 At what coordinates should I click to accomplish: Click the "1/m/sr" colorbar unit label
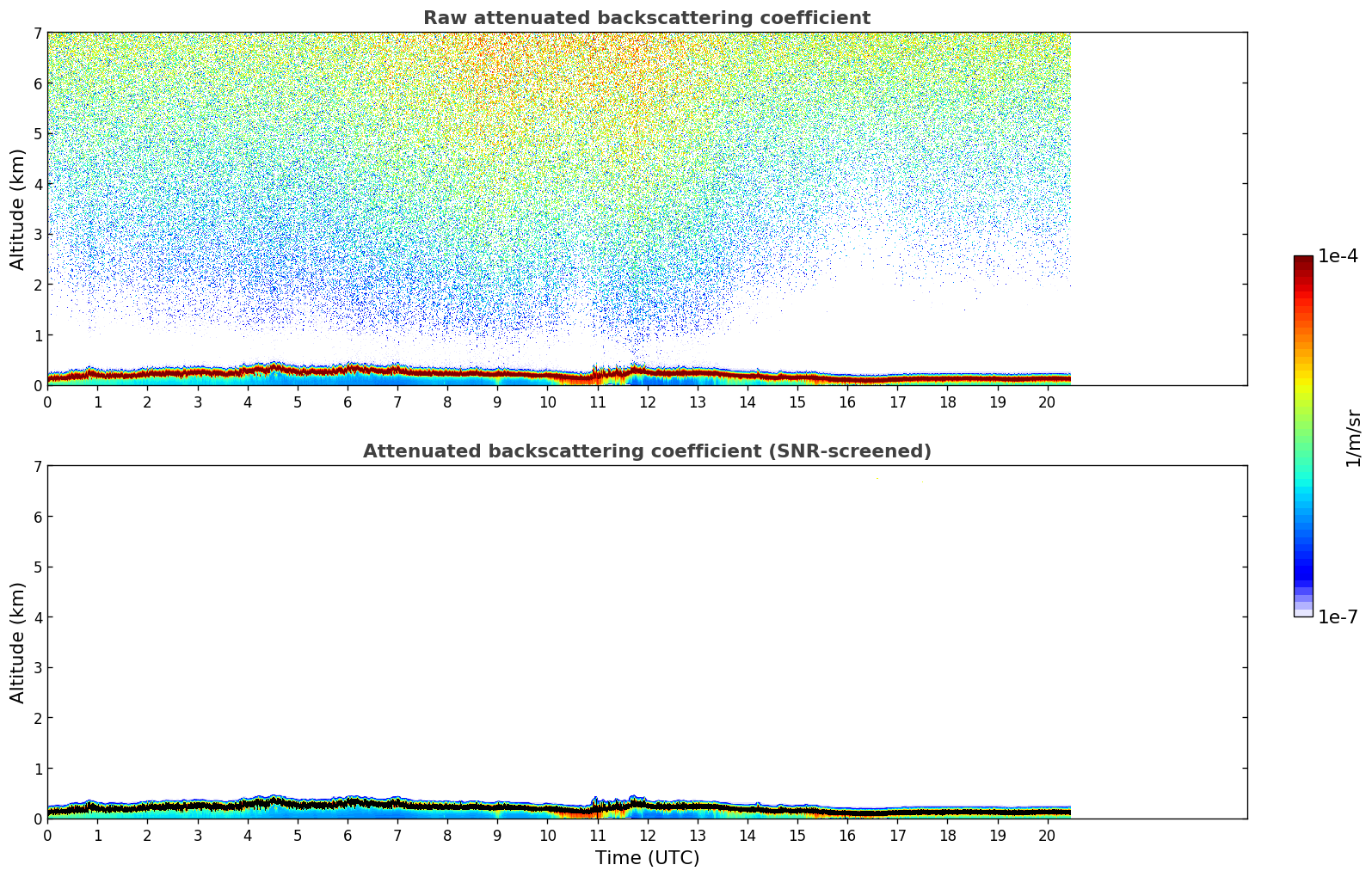tap(1354, 437)
